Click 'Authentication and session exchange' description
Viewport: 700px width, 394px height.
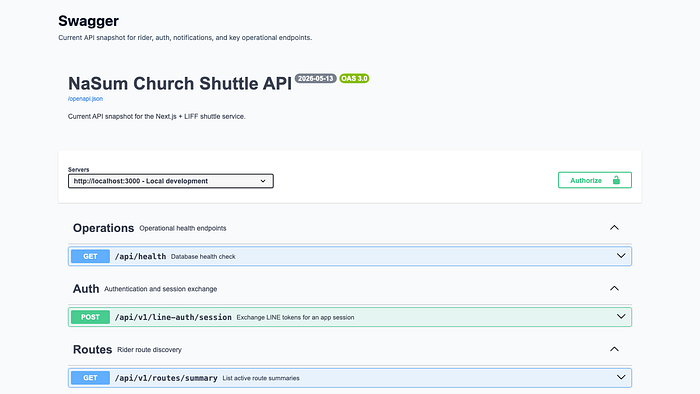pos(161,289)
